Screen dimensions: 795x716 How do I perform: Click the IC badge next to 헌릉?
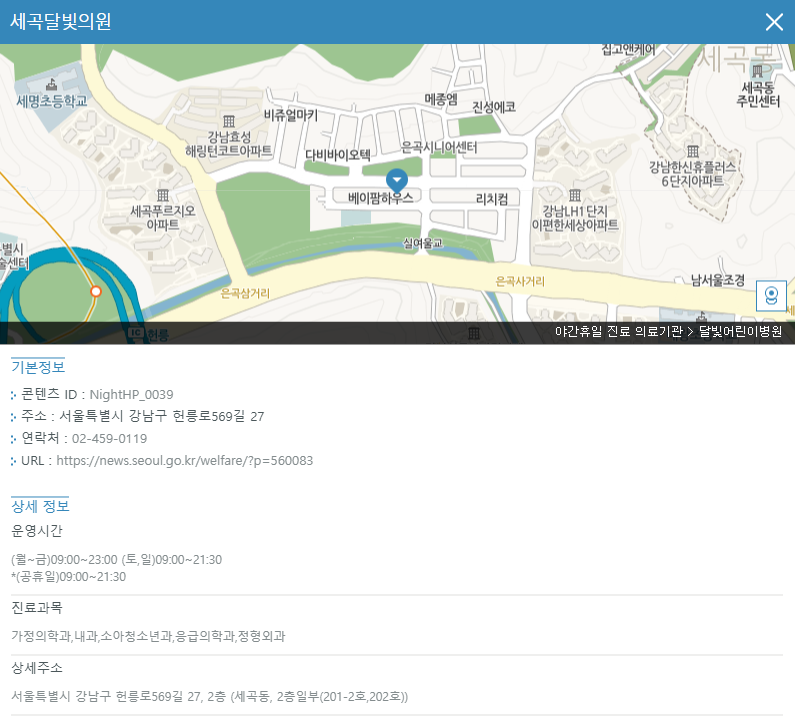(x=135, y=333)
